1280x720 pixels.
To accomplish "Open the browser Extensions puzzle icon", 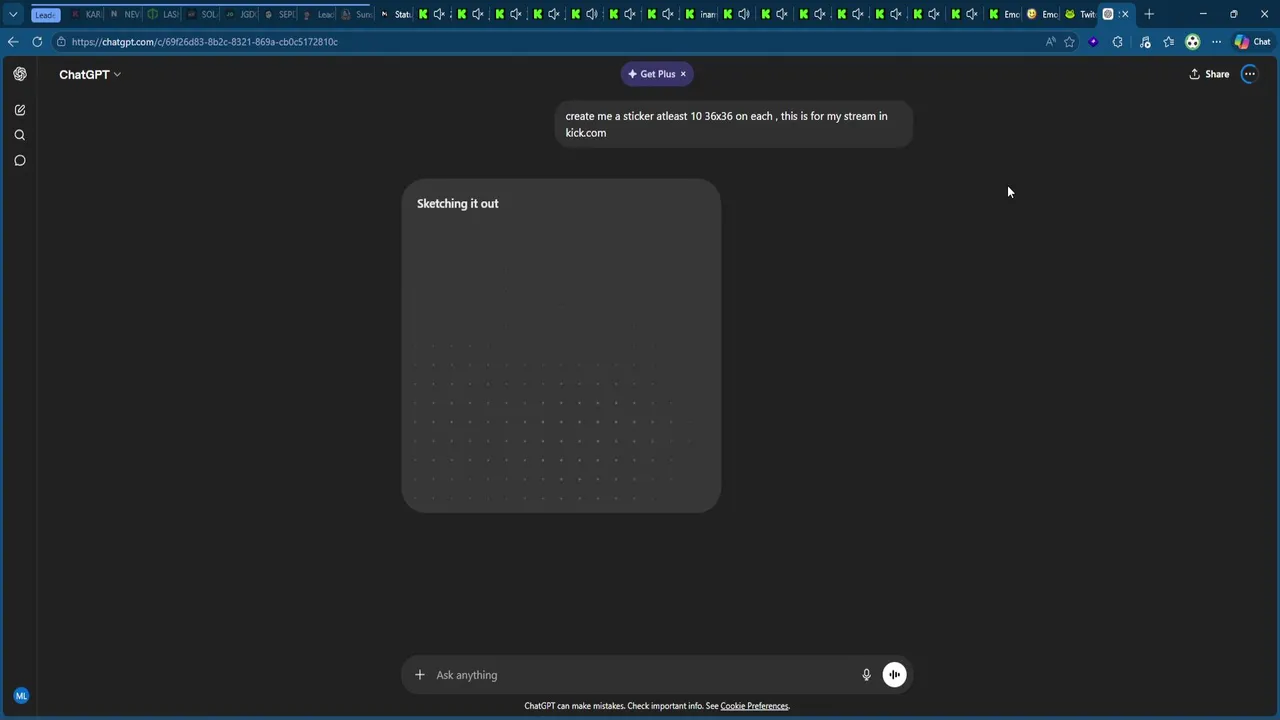I will click(x=1117, y=42).
